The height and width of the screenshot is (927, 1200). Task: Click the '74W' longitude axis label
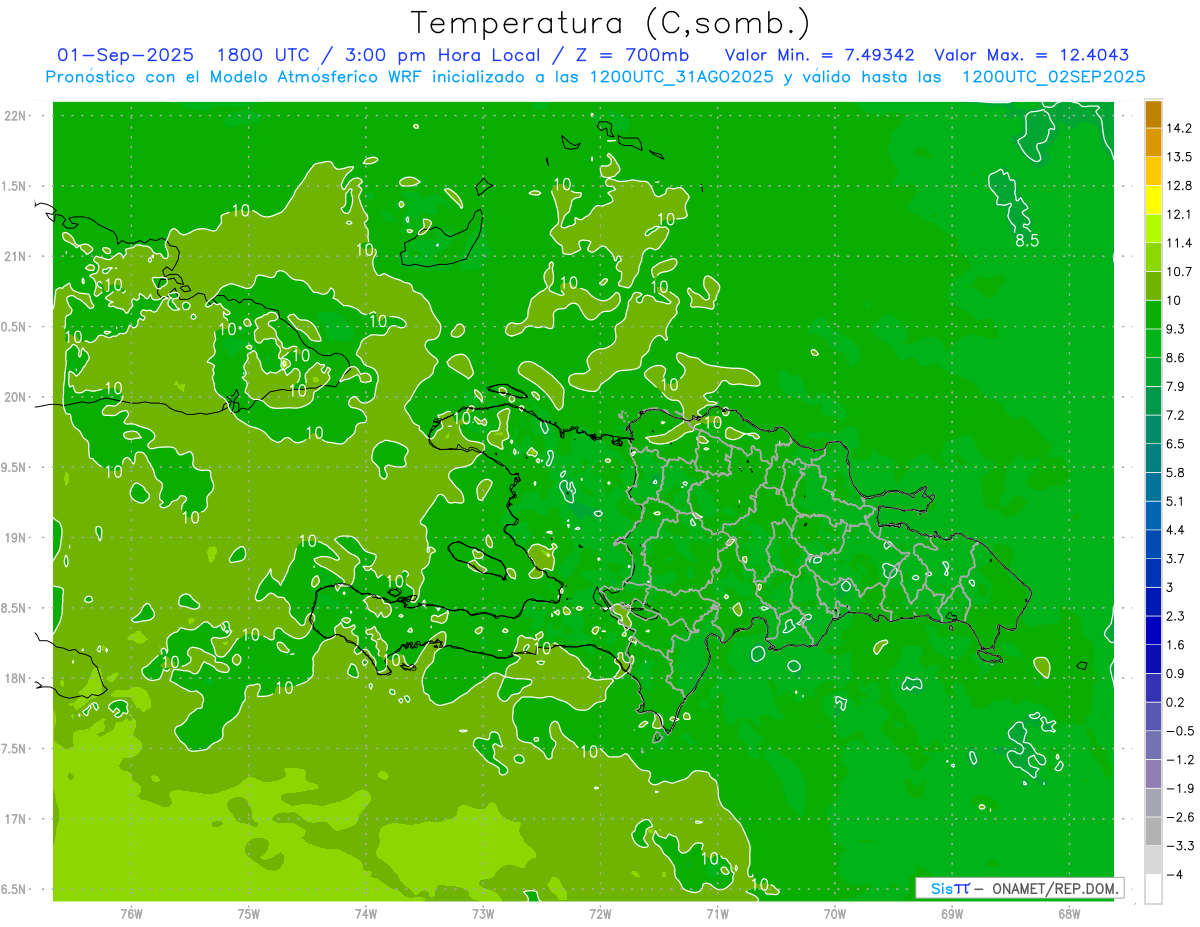click(365, 913)
